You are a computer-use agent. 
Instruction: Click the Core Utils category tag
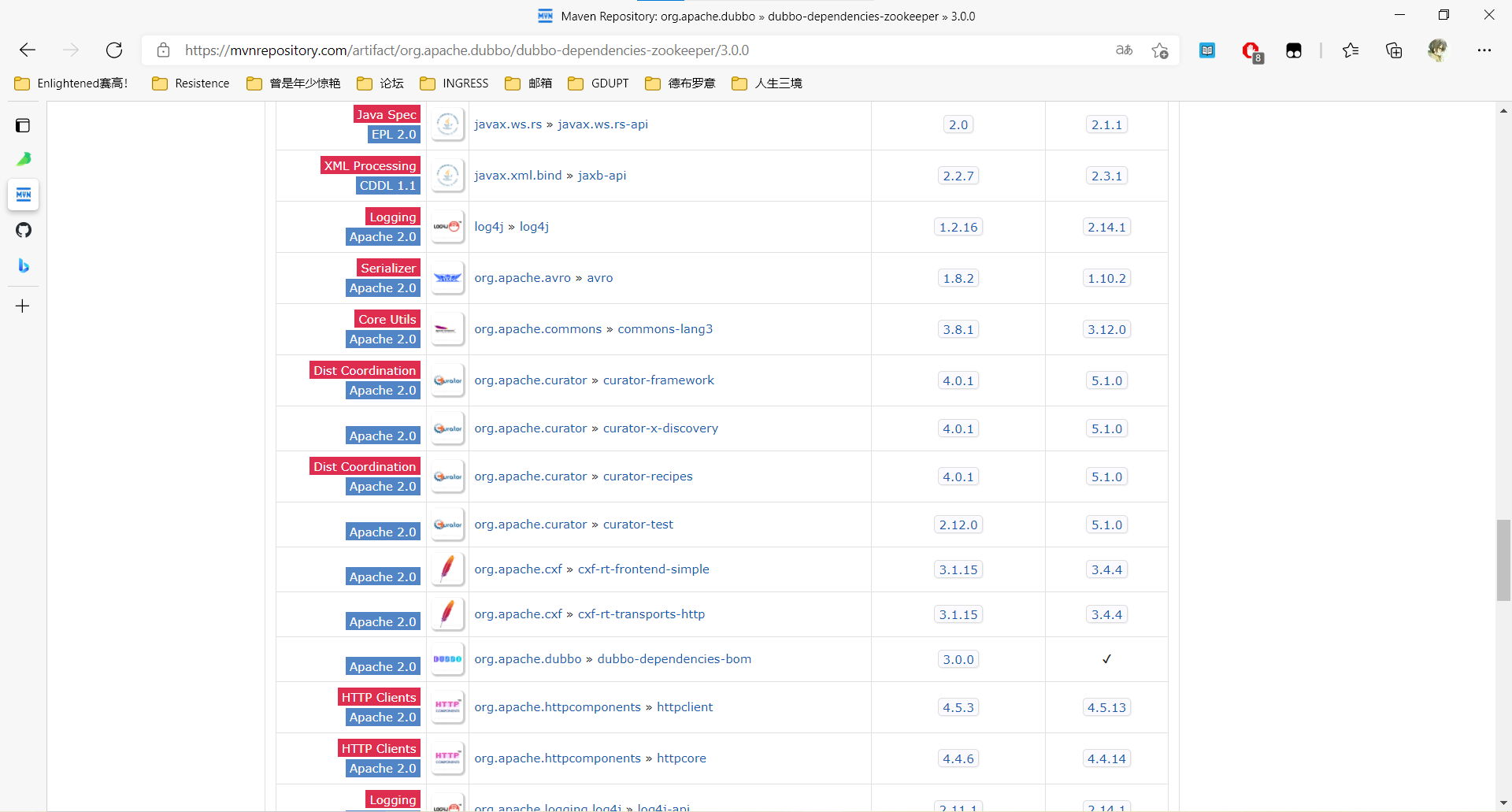pos(387,319)
